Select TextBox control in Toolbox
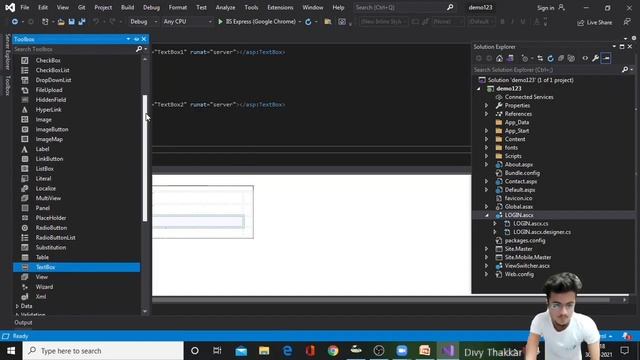Screen dimensions: 640x360 click(76, 267)
